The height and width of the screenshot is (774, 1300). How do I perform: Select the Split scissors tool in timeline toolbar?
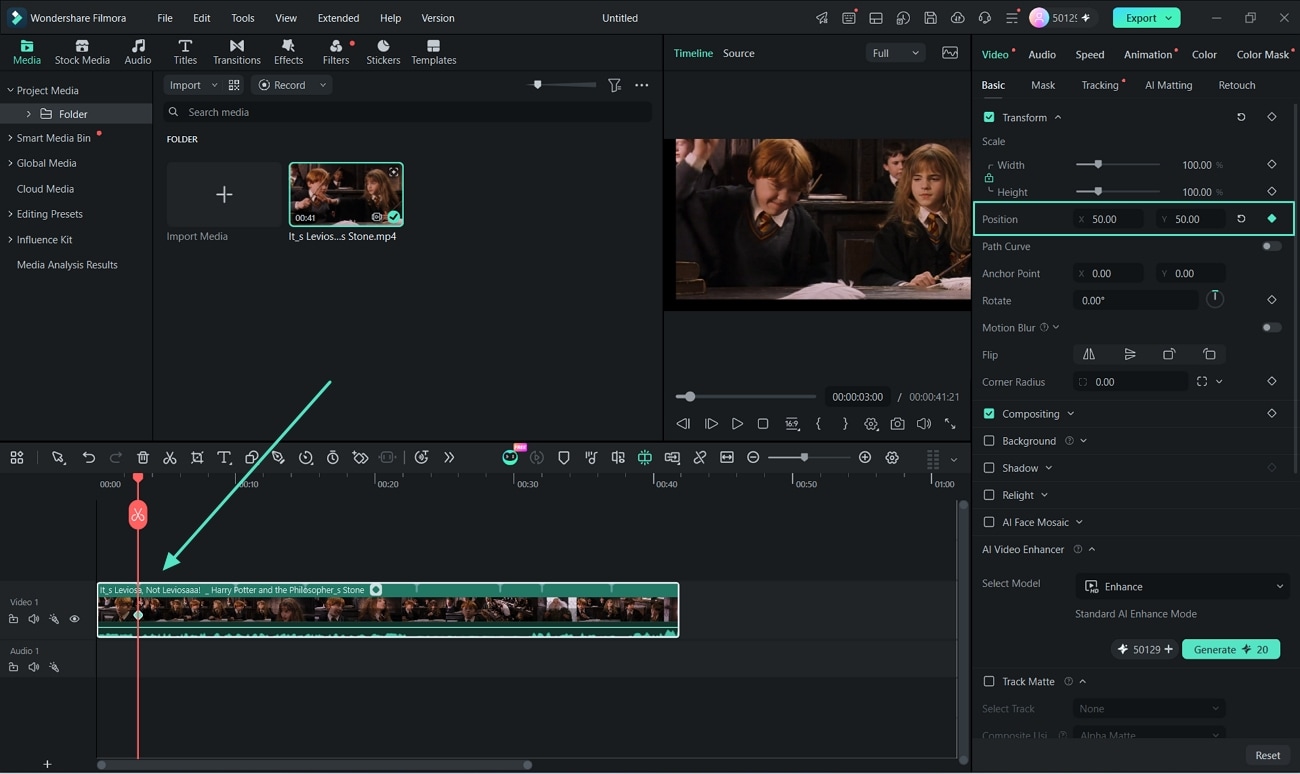point(170,458)
